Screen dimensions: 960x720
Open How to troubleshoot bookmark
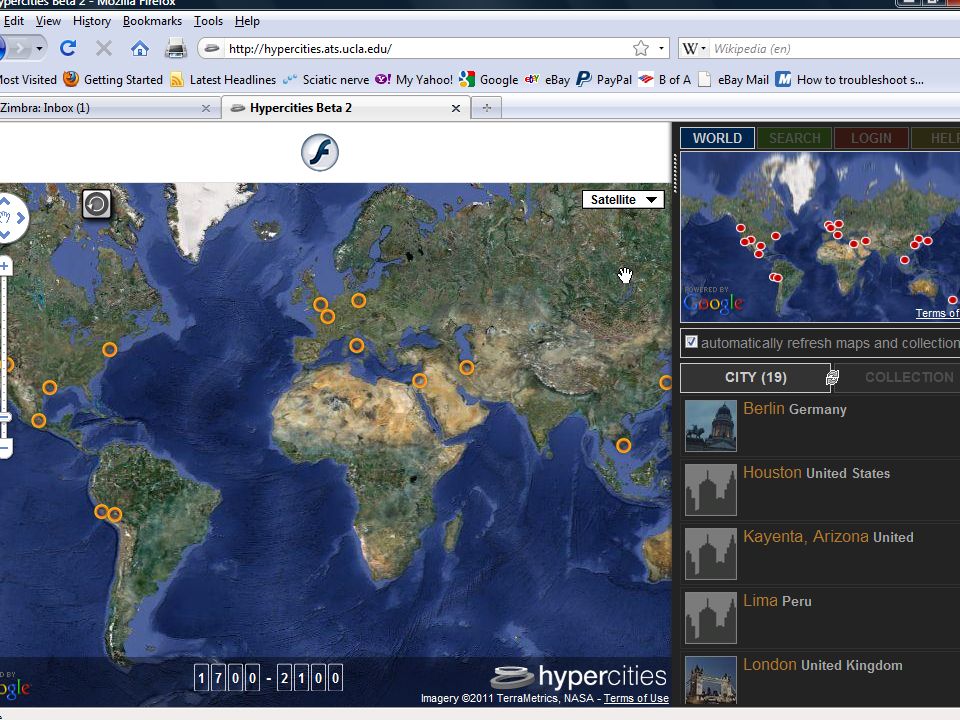tap(850, 80)
